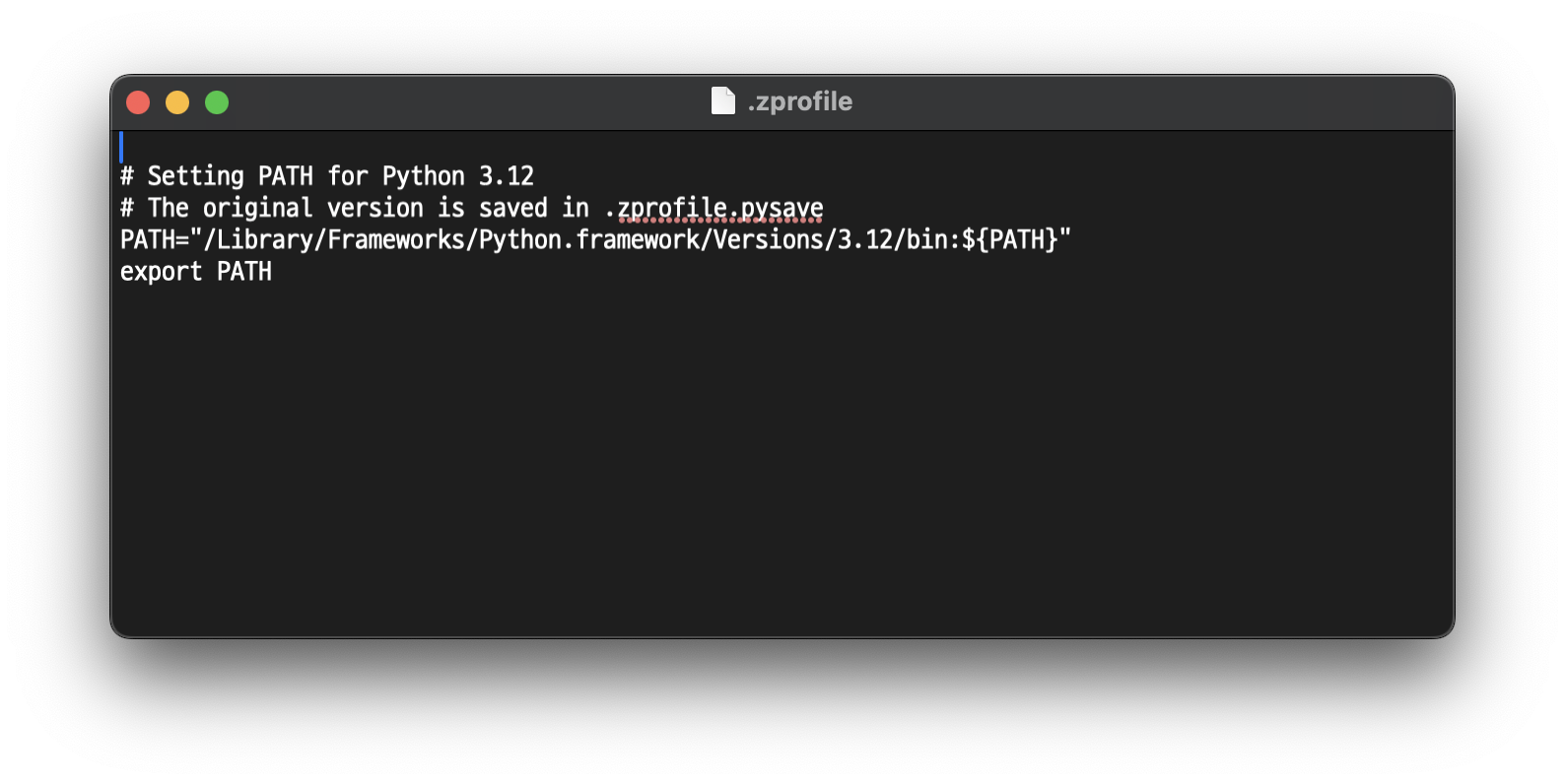Click the .zprofile window title text

799,101
